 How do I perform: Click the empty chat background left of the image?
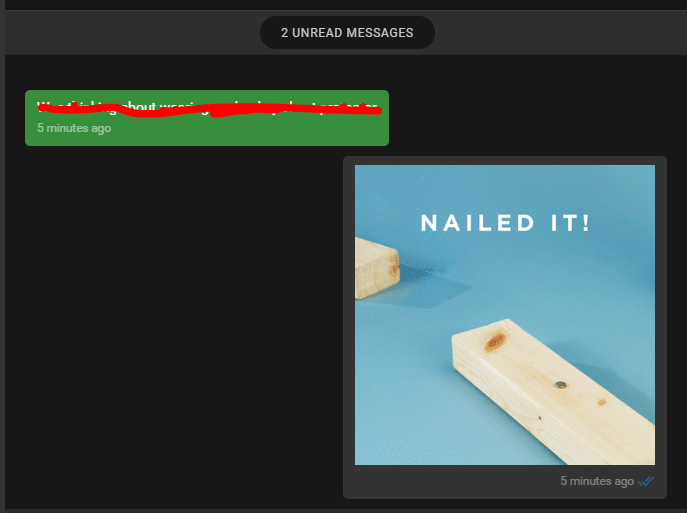tap(174, 327)
